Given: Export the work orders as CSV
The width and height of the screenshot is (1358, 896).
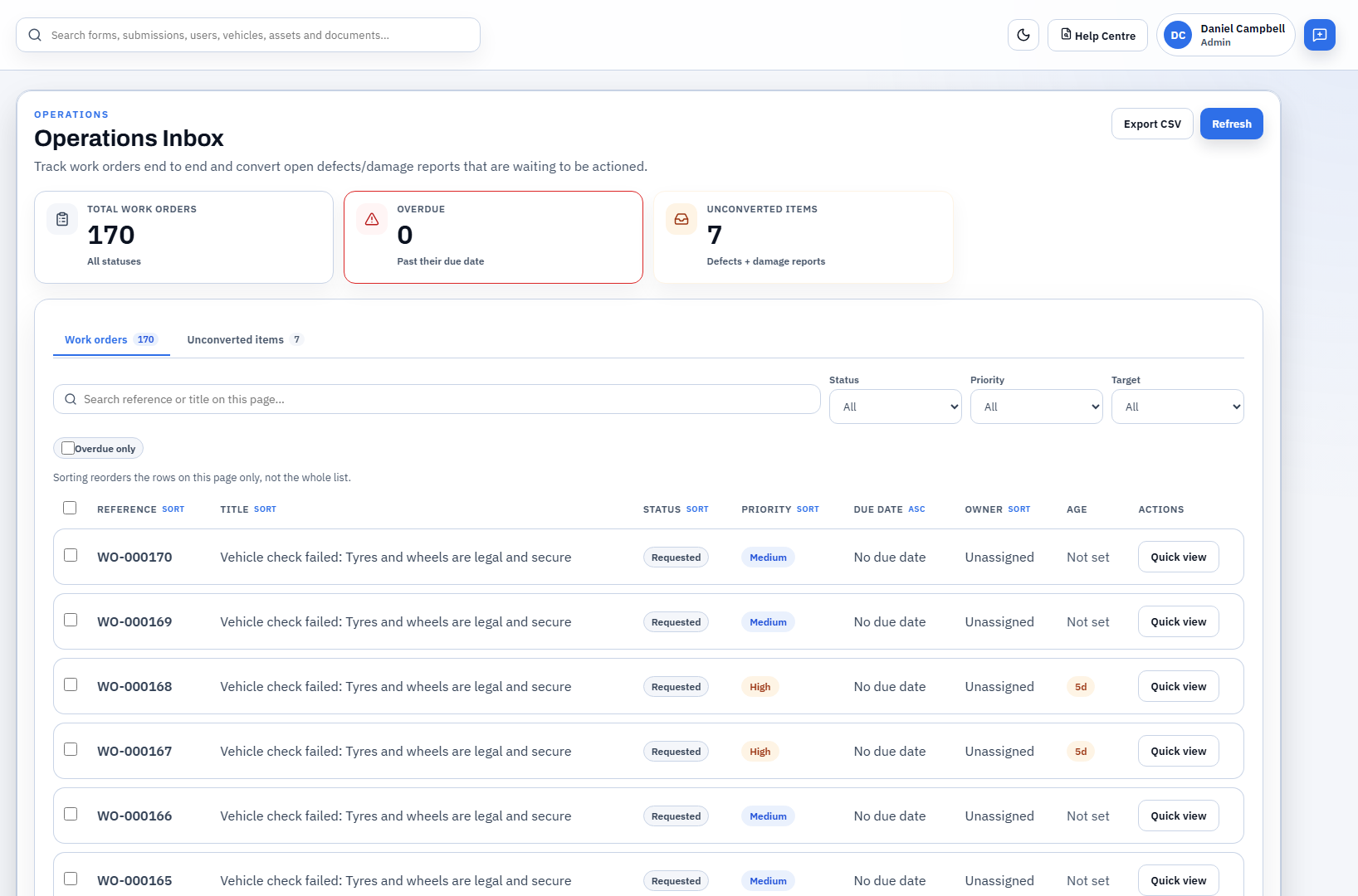Looking at the screenshot, I should 1152,124.
